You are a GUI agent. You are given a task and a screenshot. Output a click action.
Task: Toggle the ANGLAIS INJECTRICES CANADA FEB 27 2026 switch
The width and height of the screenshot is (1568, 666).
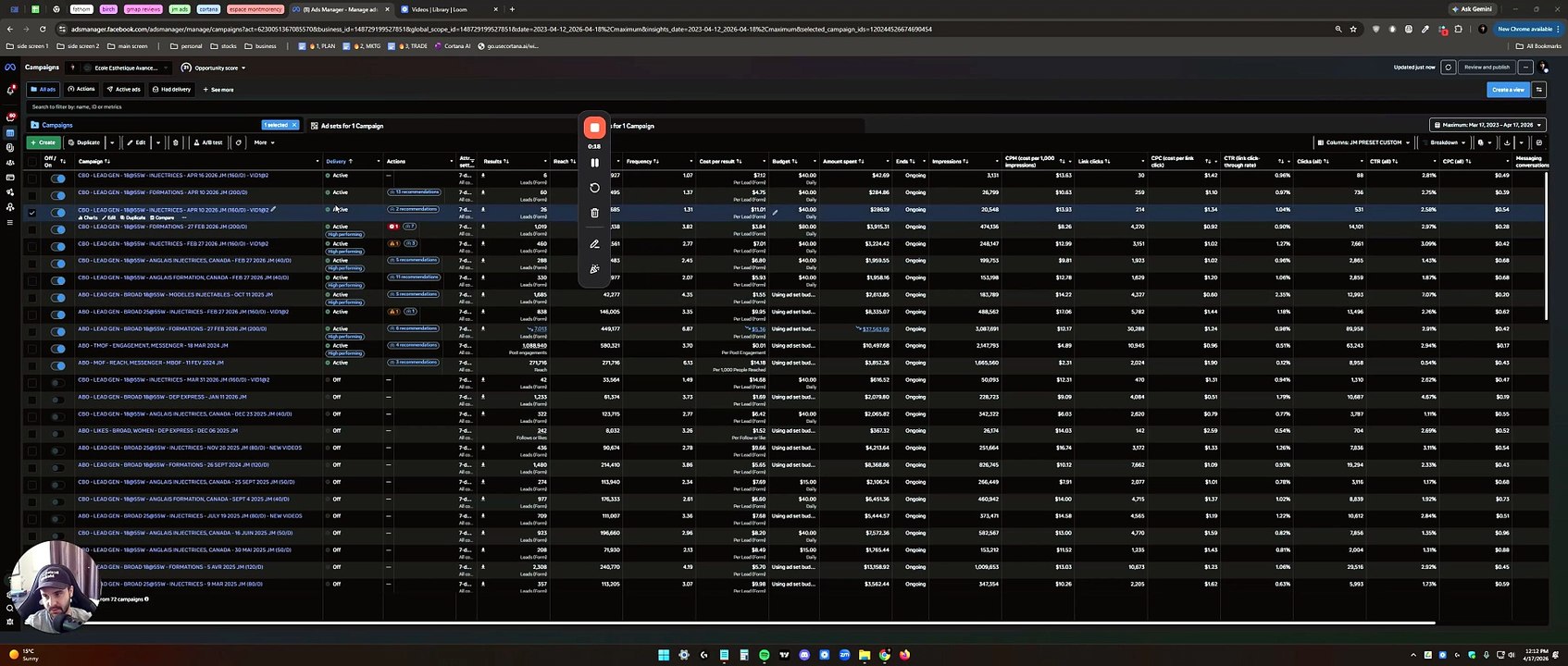(58, 263)
